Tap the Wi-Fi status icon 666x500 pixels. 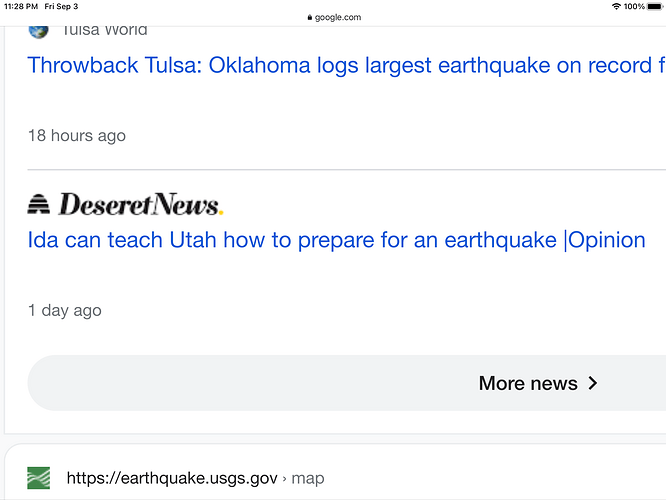point(616,6)
